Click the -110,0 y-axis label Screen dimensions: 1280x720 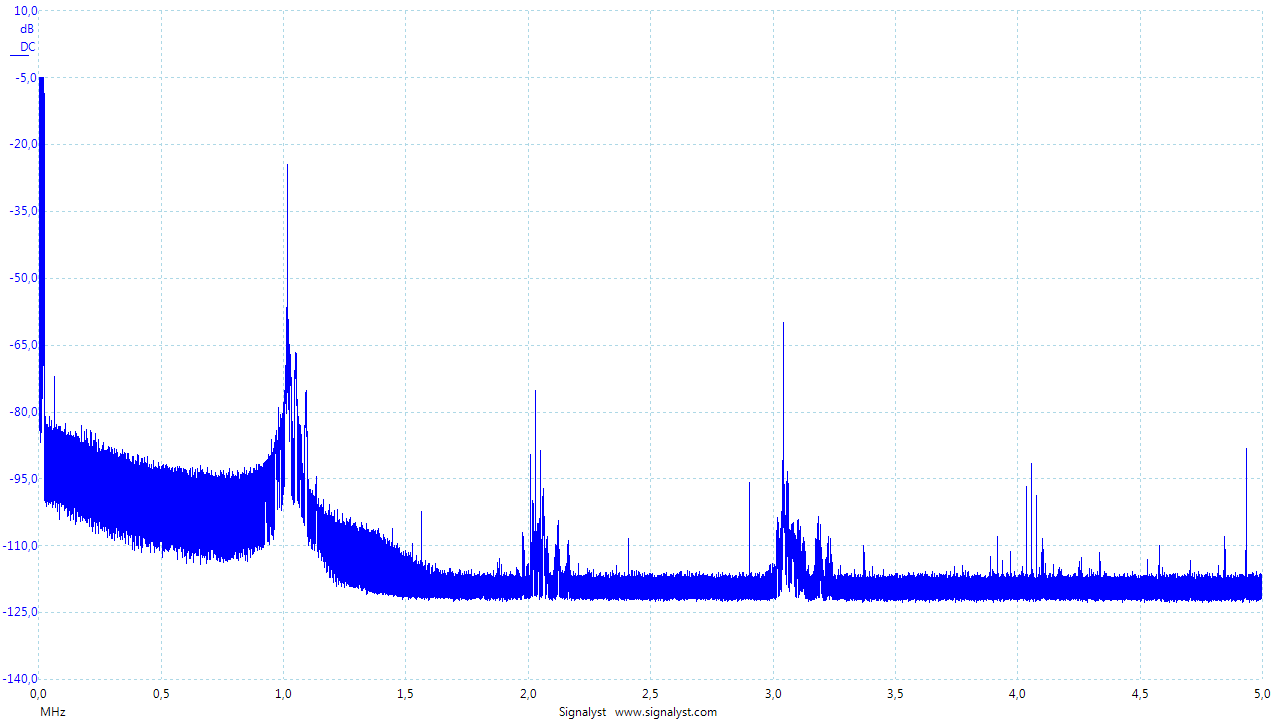click(x=21, y=546)
